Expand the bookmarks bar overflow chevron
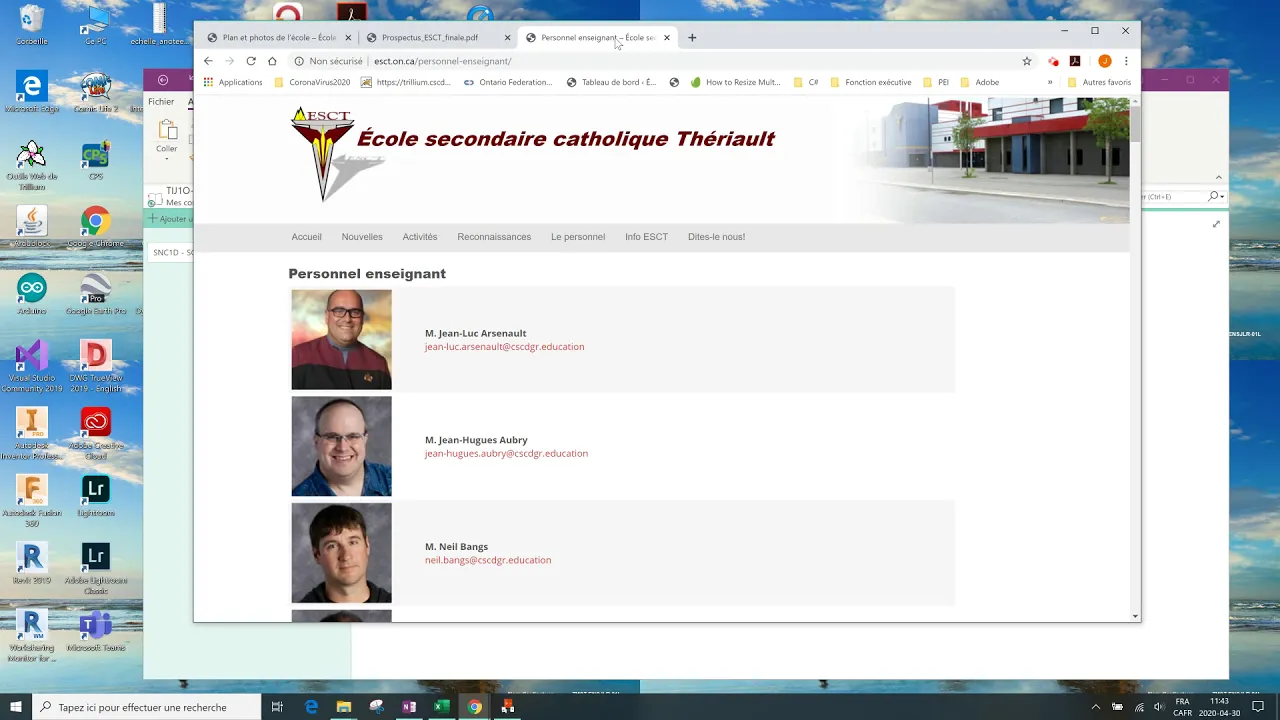1280x720 pixels. tap(1050, 82)
